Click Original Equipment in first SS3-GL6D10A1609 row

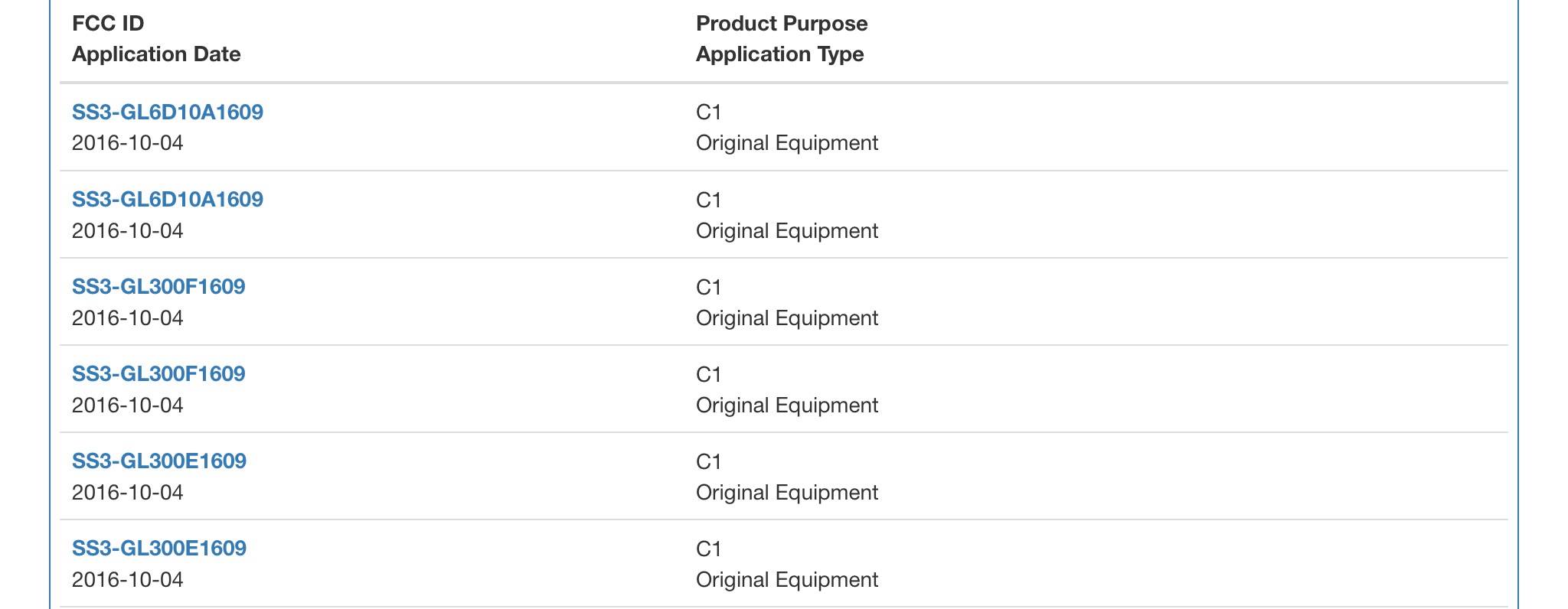787,143
